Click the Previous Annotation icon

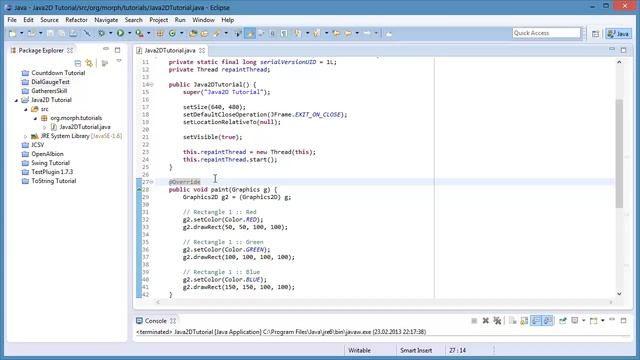(x=316, y=33)
